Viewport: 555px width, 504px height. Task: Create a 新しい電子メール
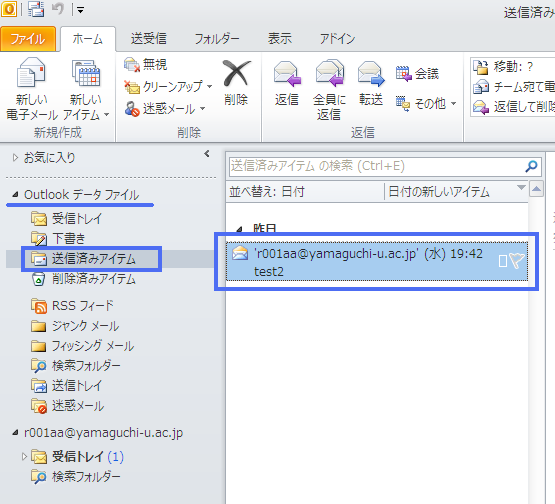click(x=32, y=89)
